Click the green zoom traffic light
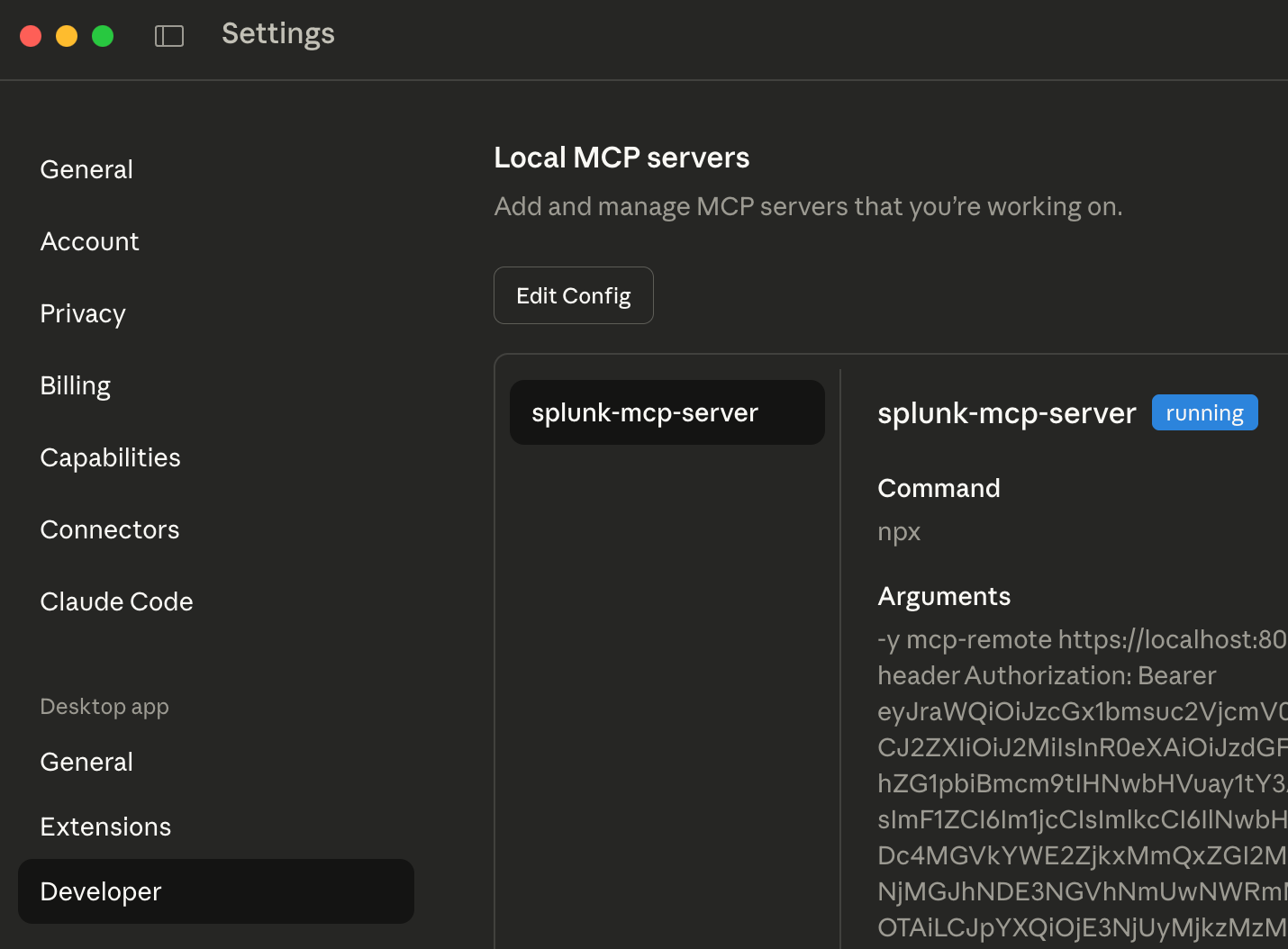This screenshot has height=949, width=1288. click(103, 35)
